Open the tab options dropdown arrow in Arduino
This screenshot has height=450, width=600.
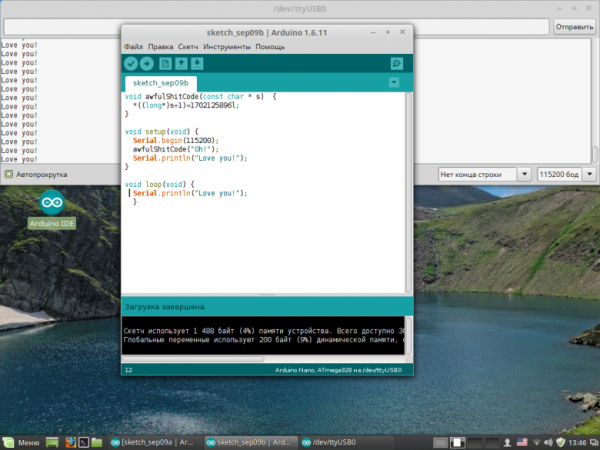394,82
